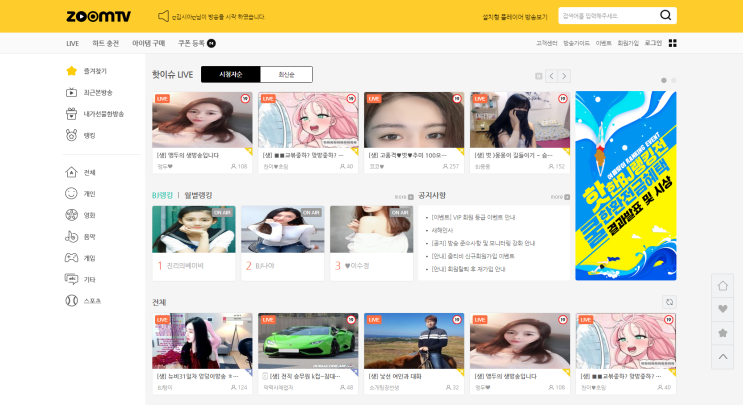This screenshot has height=405, width=743.
Task: Open rank 3 BJ thumbnail
Action: point(372,229)
